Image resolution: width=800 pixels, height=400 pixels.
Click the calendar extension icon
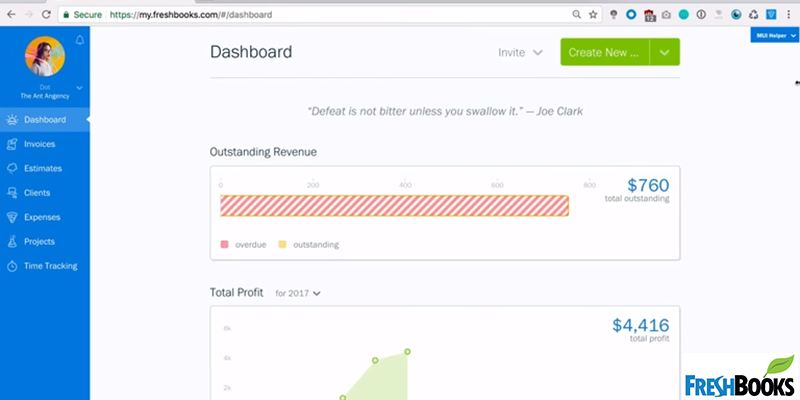tap(649, 15)
